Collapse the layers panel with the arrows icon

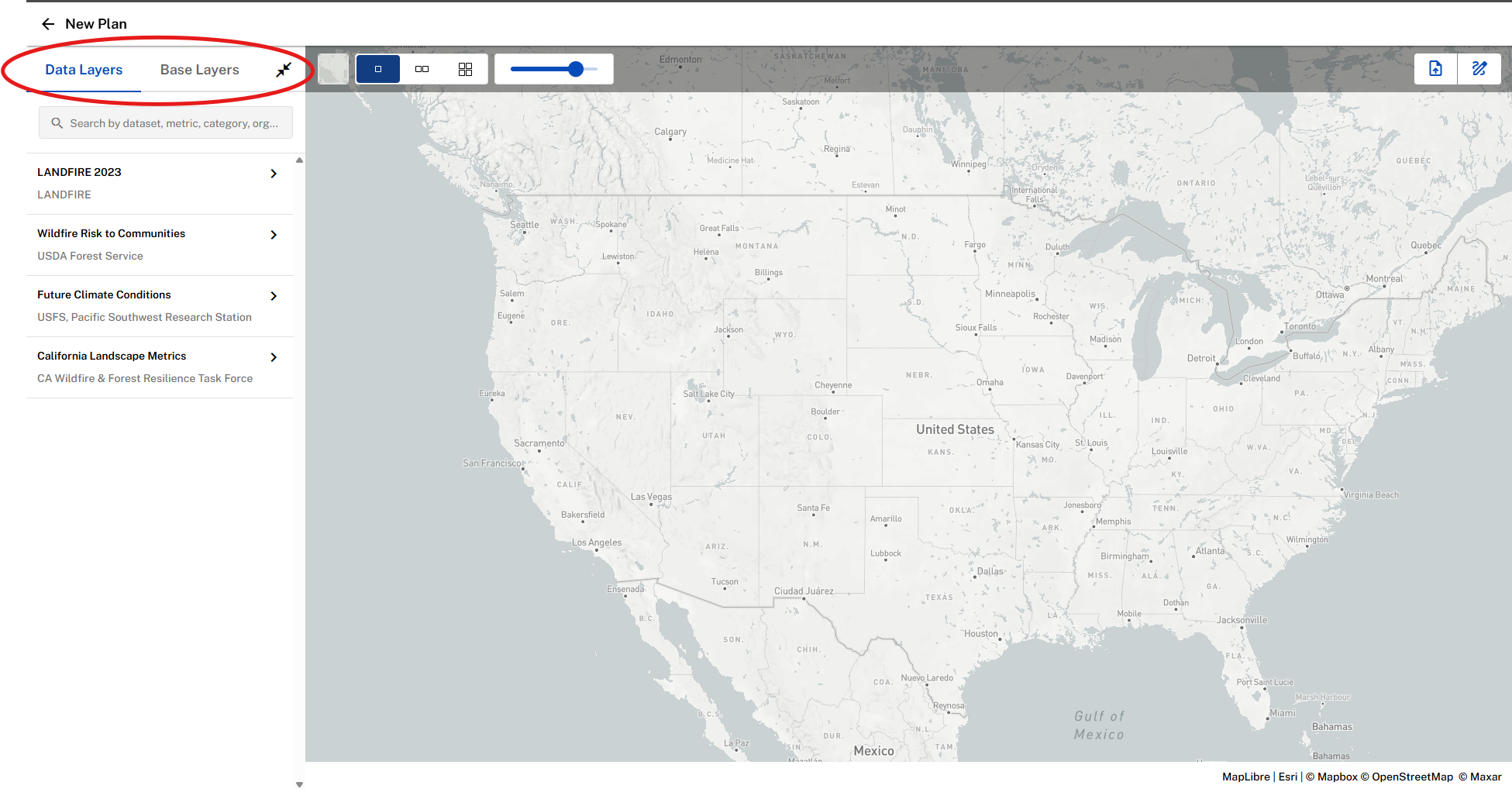(x=283, y=69)
